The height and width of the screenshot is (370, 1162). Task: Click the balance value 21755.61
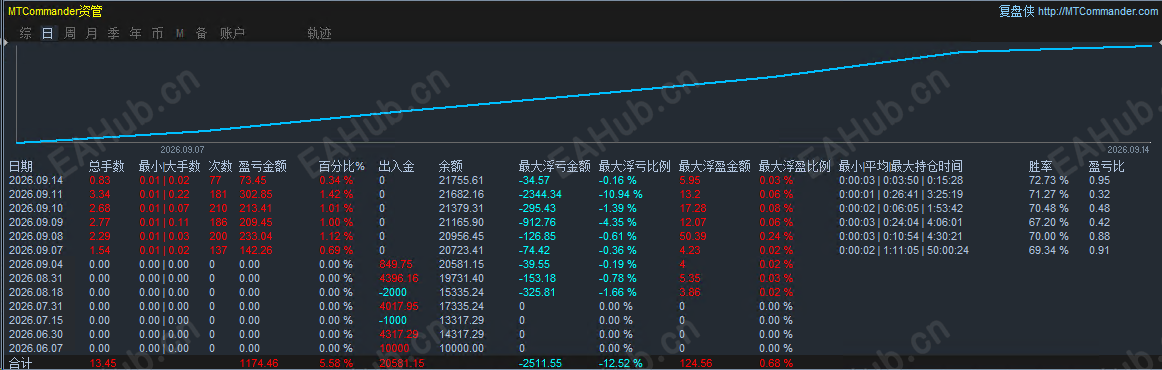(x=461, y=180)
